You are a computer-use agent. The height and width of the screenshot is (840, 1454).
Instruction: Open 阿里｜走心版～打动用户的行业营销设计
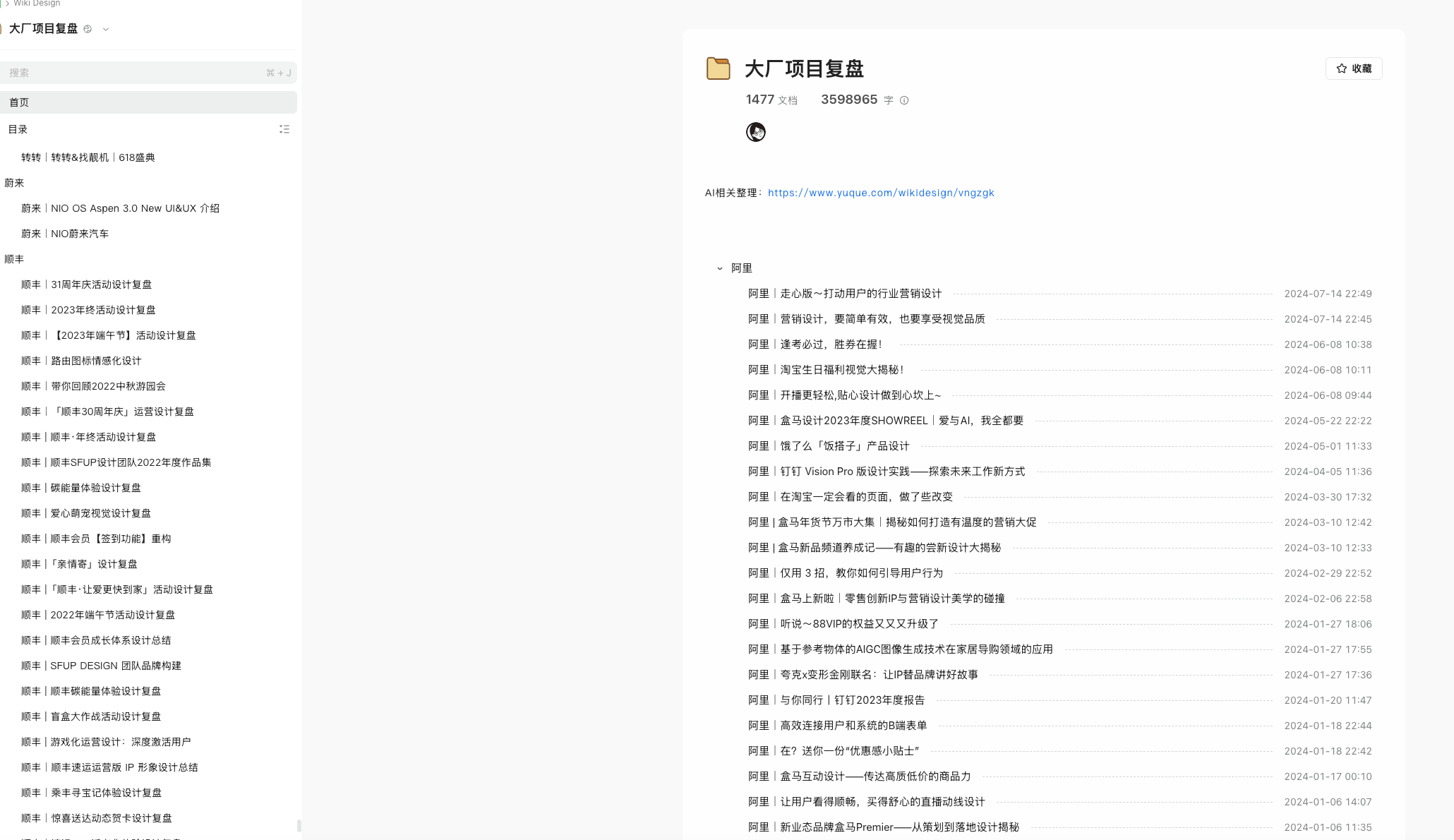tap(845, 294)
